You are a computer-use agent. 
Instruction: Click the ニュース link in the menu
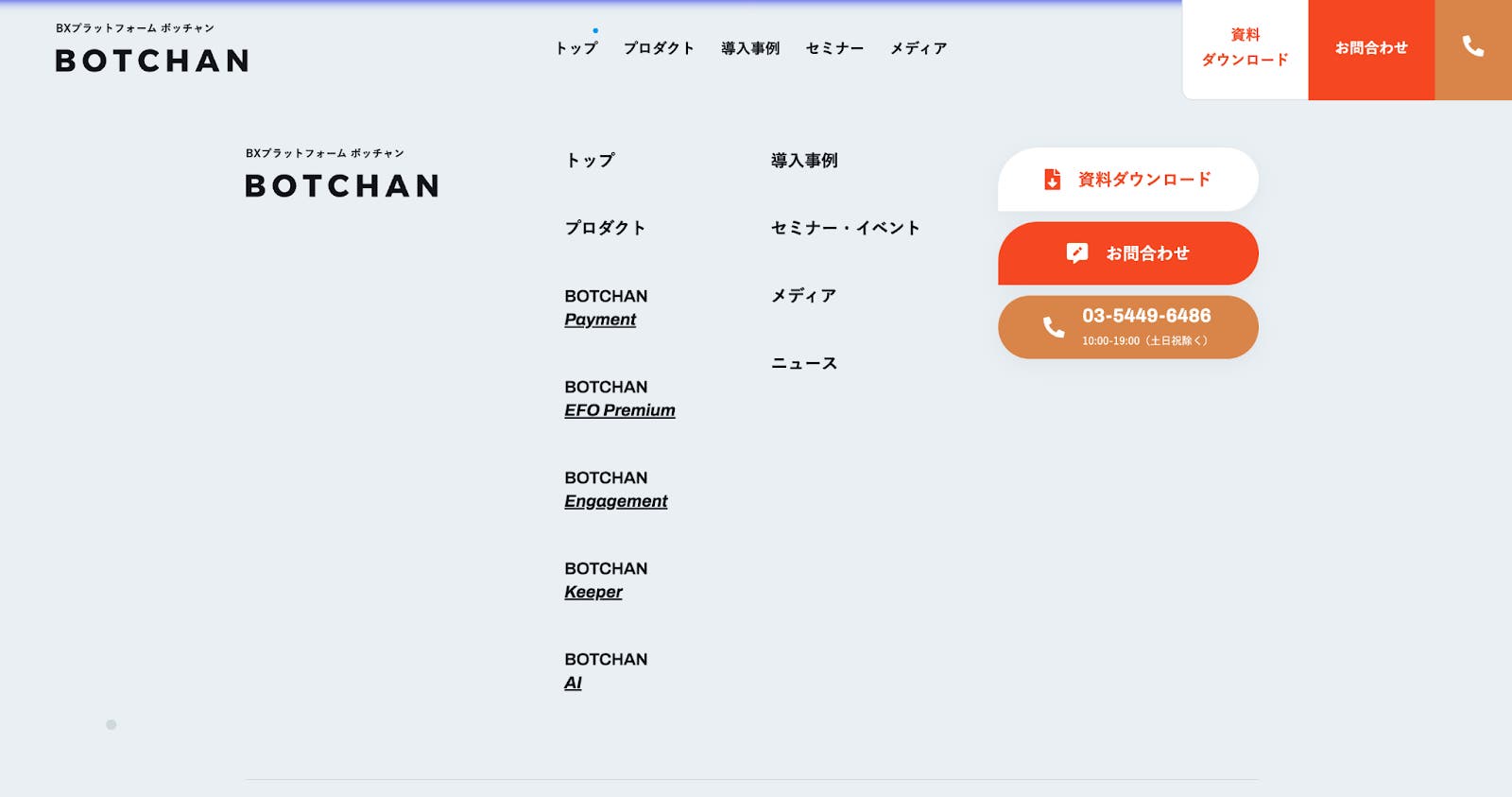[x=803, y=361]
